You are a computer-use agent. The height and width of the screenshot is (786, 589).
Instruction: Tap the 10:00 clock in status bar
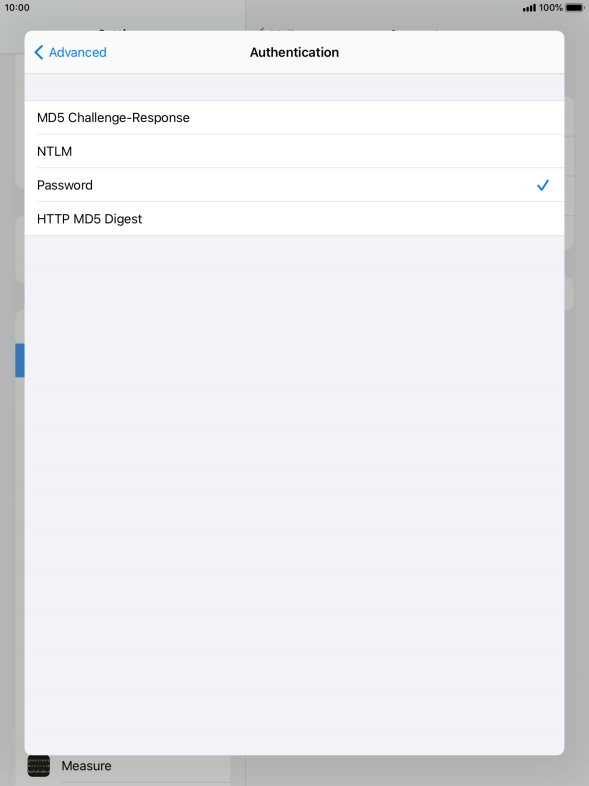[17, 8]
